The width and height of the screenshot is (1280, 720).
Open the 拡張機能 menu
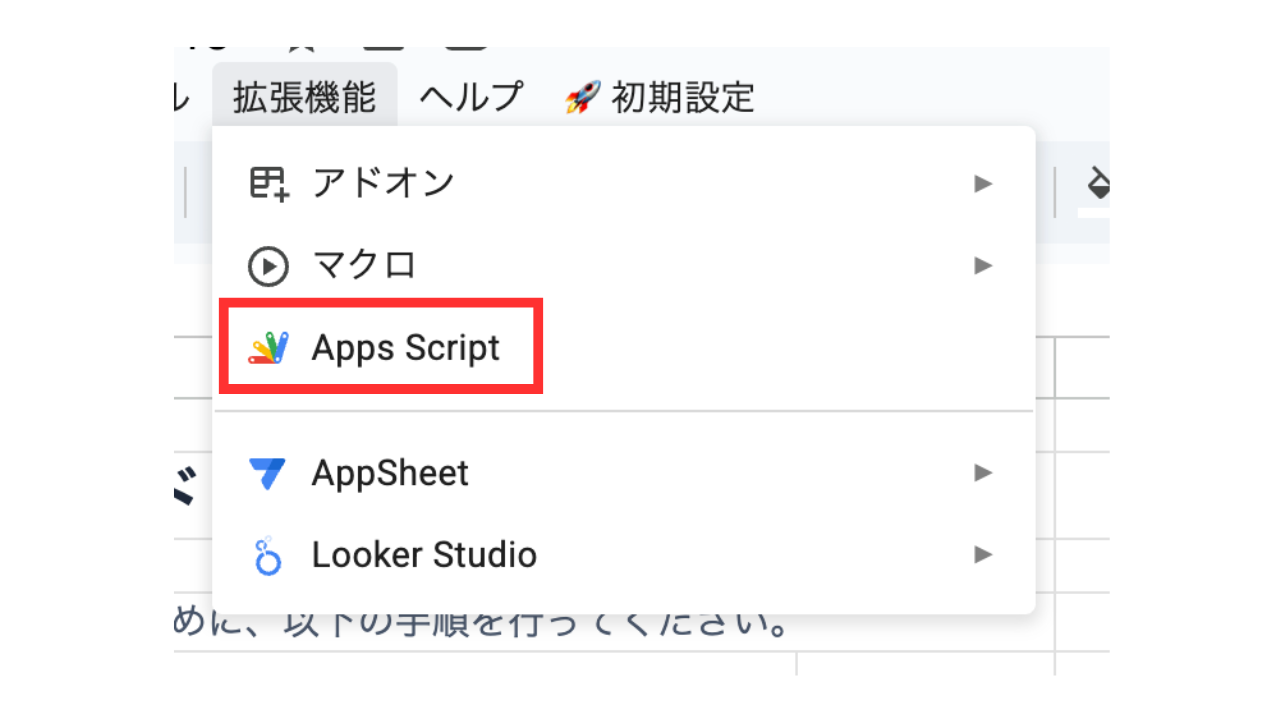coord(305,97)
